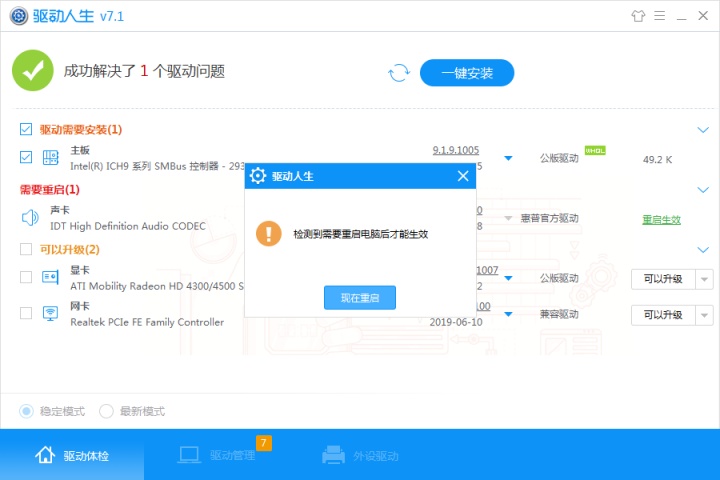Click the 需要重启(1) section header
This screenshot has height=480, width=720.
pyautogui.click(x=50, y=189)
